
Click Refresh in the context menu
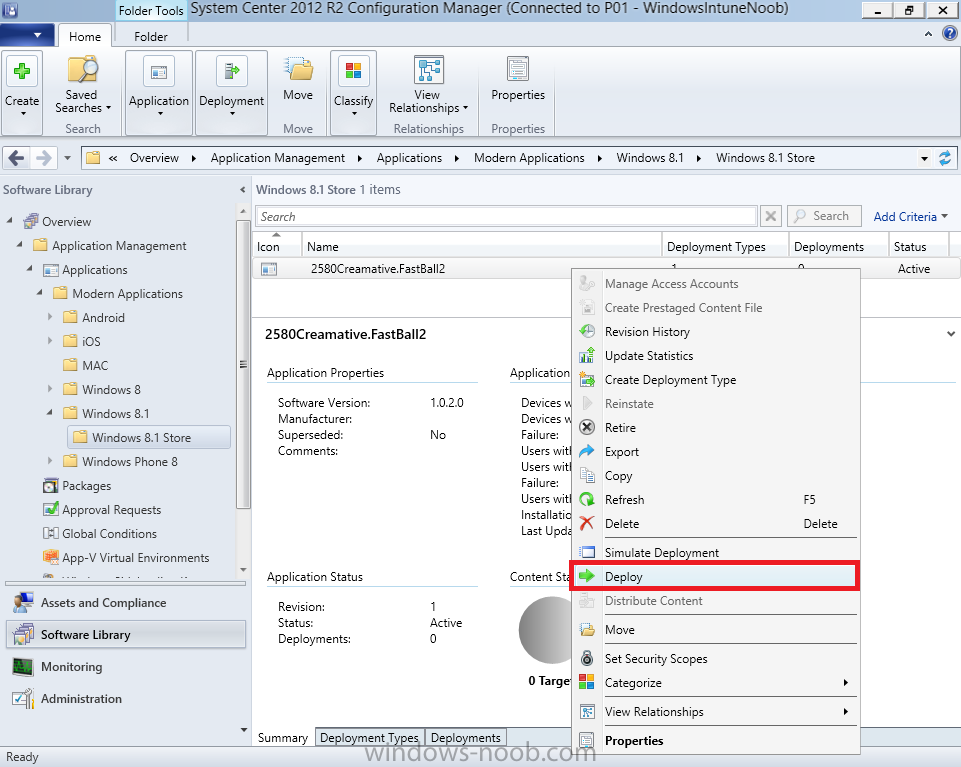pos(715,500)
